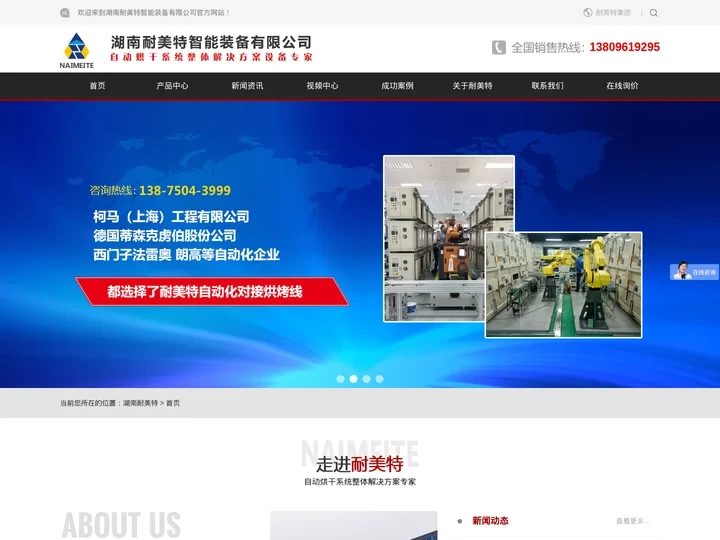Select the third banner slide dot
720x540 pixels.
[366, 379]
